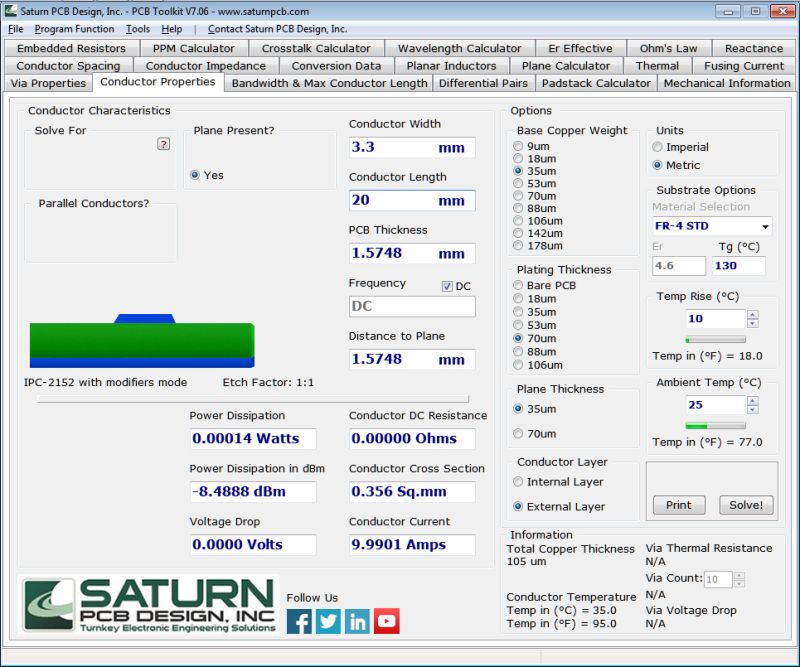
Task: Select 9um base copper weight
Action: pos(518,146)
